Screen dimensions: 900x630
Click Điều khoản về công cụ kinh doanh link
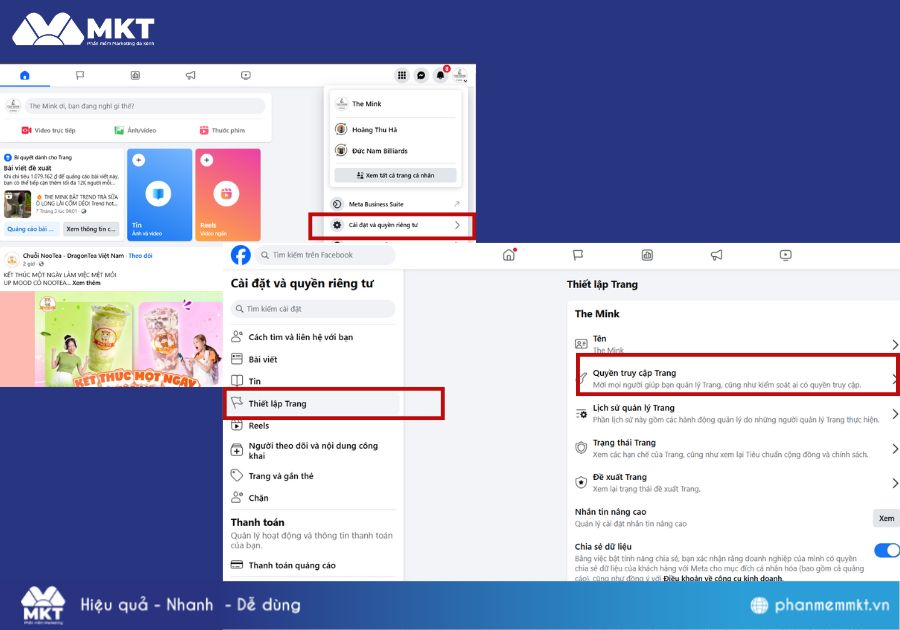pos(723,578)
